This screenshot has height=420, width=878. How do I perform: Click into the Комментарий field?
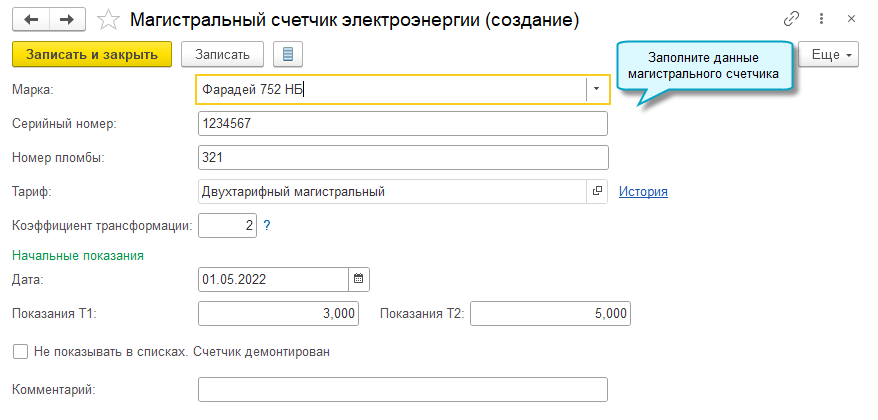[403, 389]
